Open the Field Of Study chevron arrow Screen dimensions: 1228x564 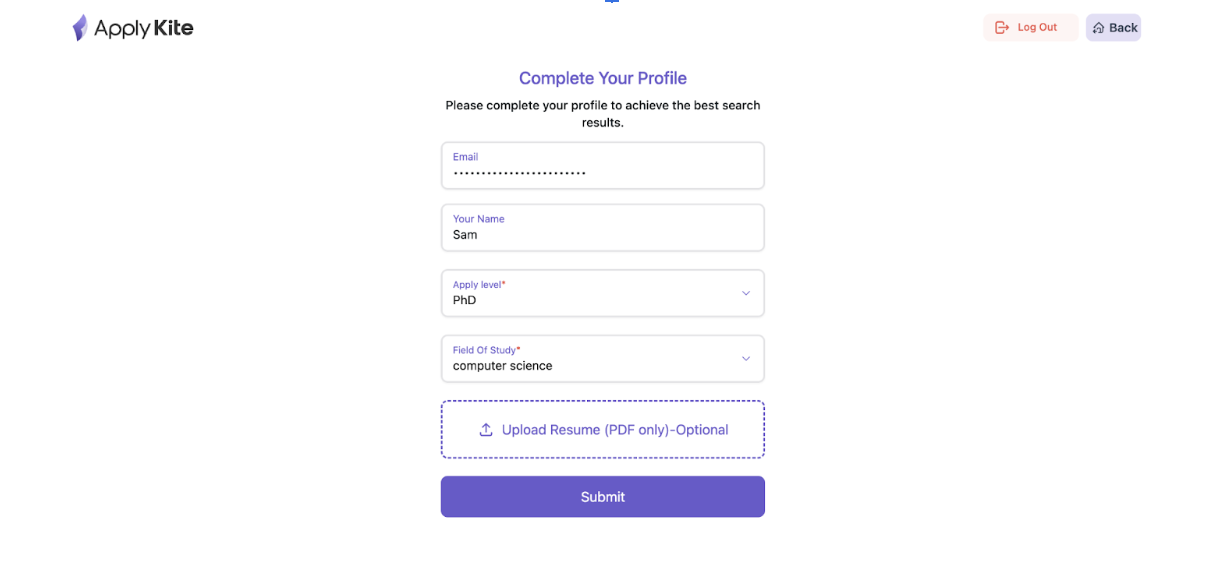tap(745, 358)
